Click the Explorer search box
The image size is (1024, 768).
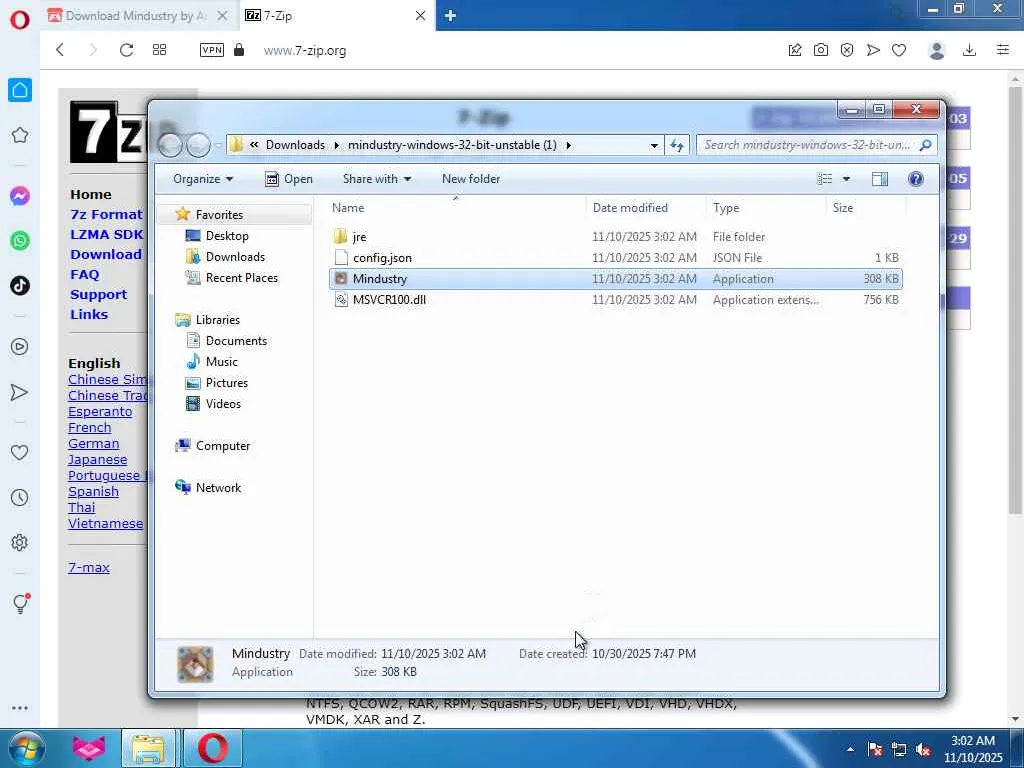[816, 145]
